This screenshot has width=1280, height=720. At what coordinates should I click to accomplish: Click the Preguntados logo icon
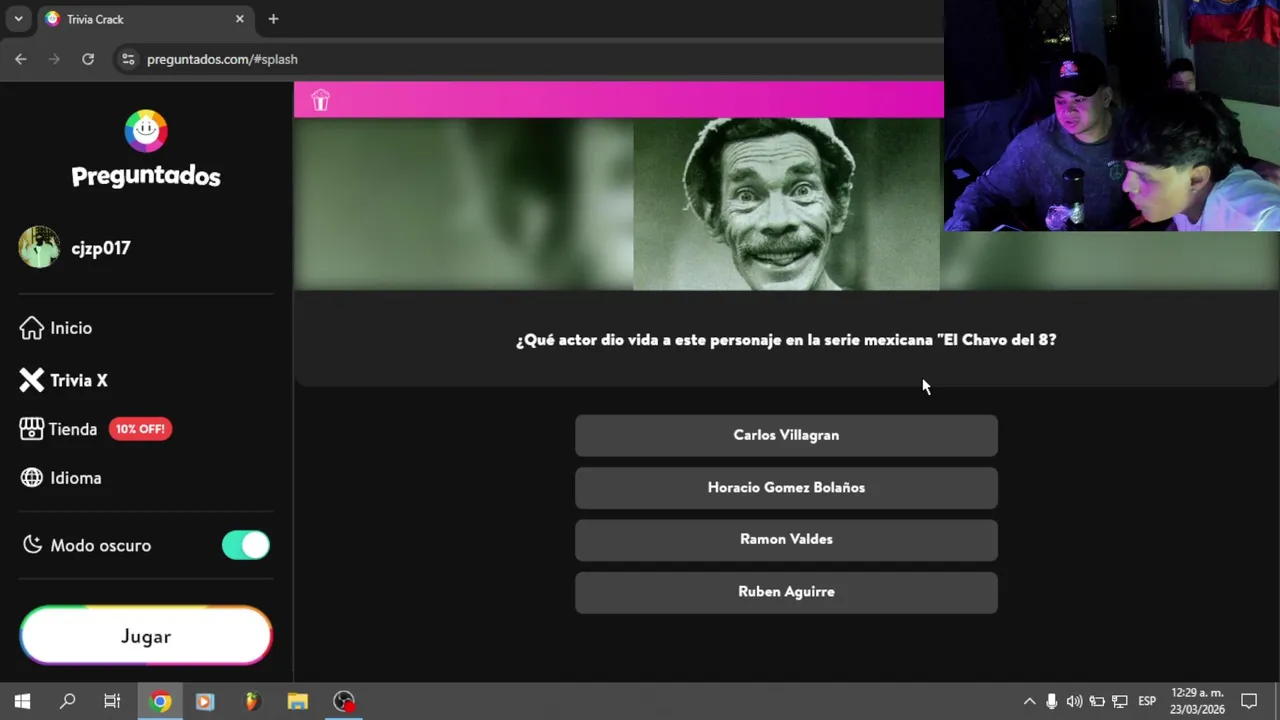pyautogui.click(x=146, y=131)
